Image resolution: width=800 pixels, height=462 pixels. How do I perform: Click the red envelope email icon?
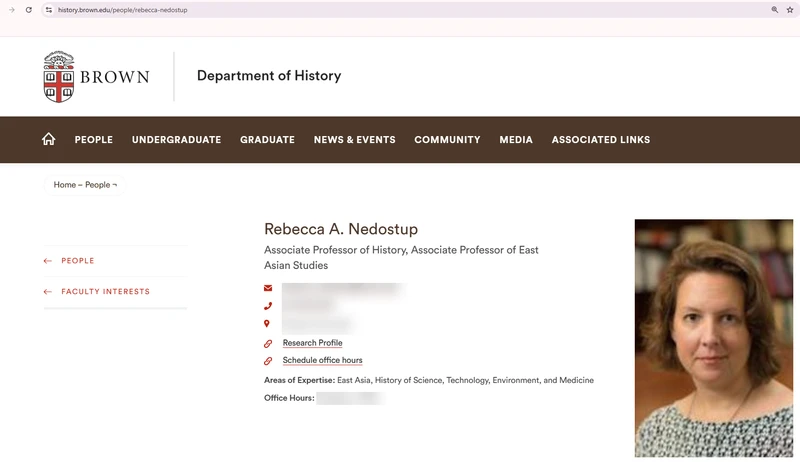[x=268, y=288]
